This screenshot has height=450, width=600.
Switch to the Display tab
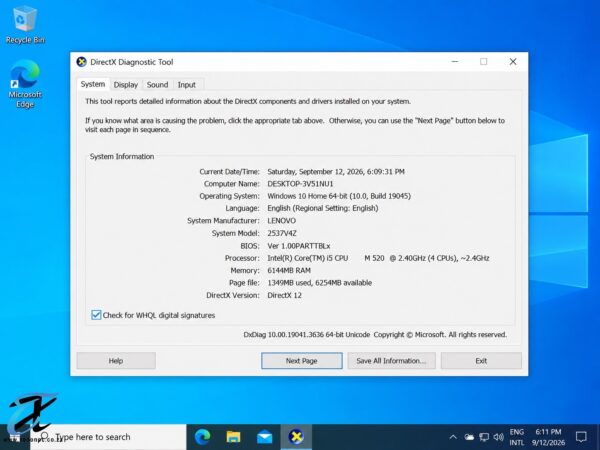pos(126,85)
